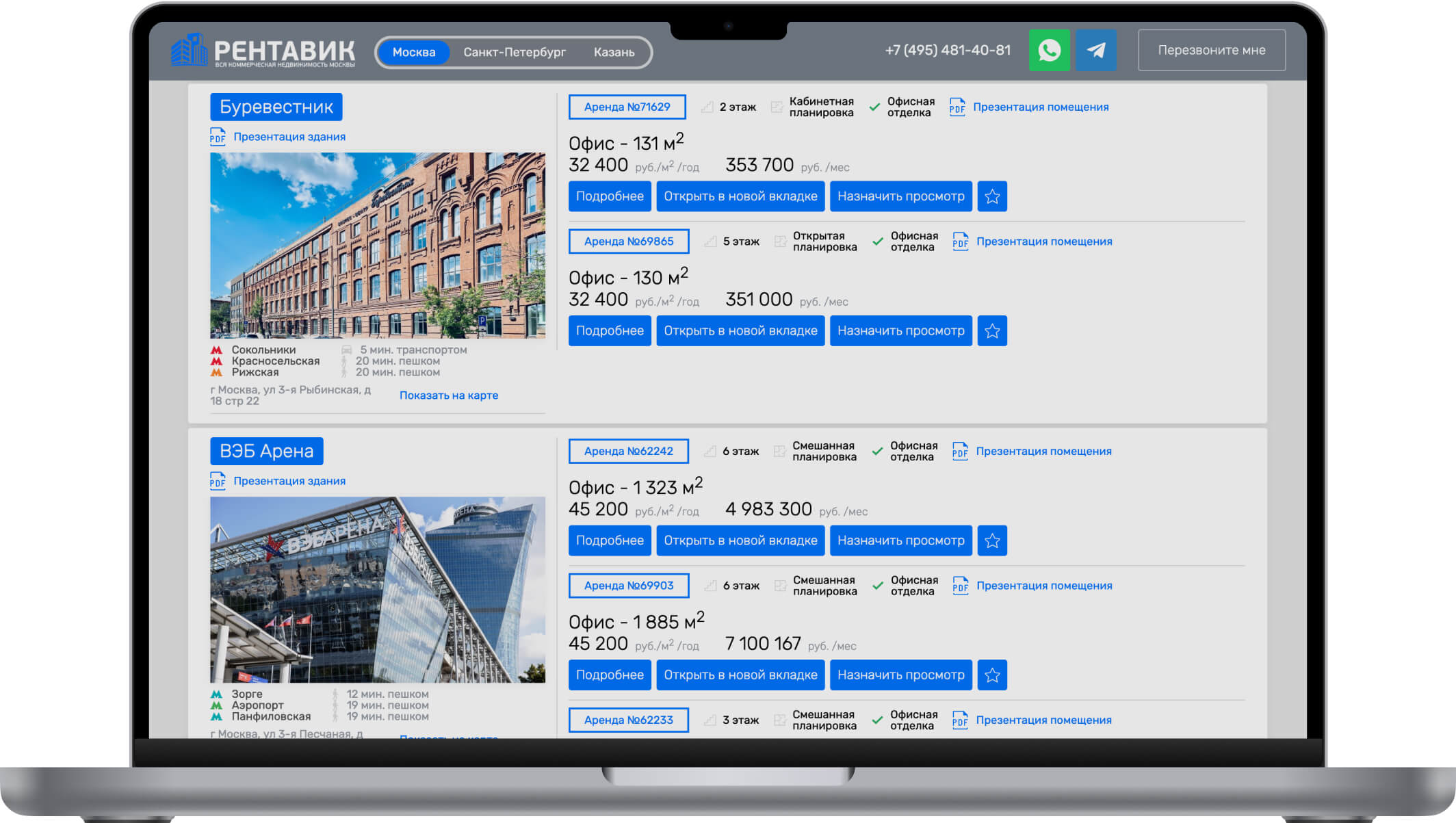Star the 130 м² office listing
1456x823 pixels.
(992, 331)
